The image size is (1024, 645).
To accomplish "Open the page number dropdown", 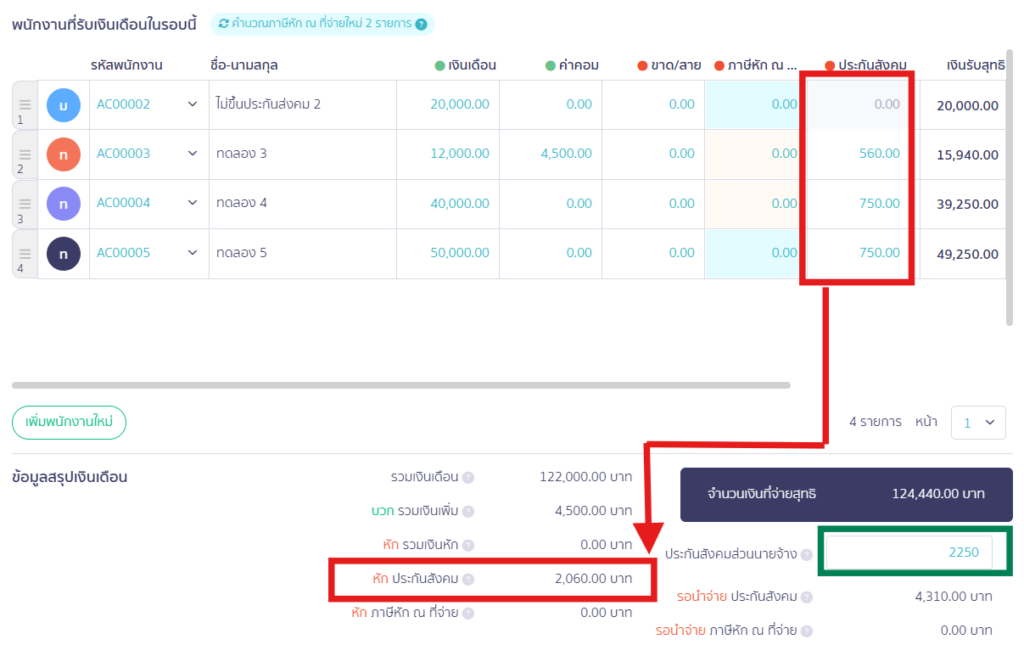I will [977, 422].
